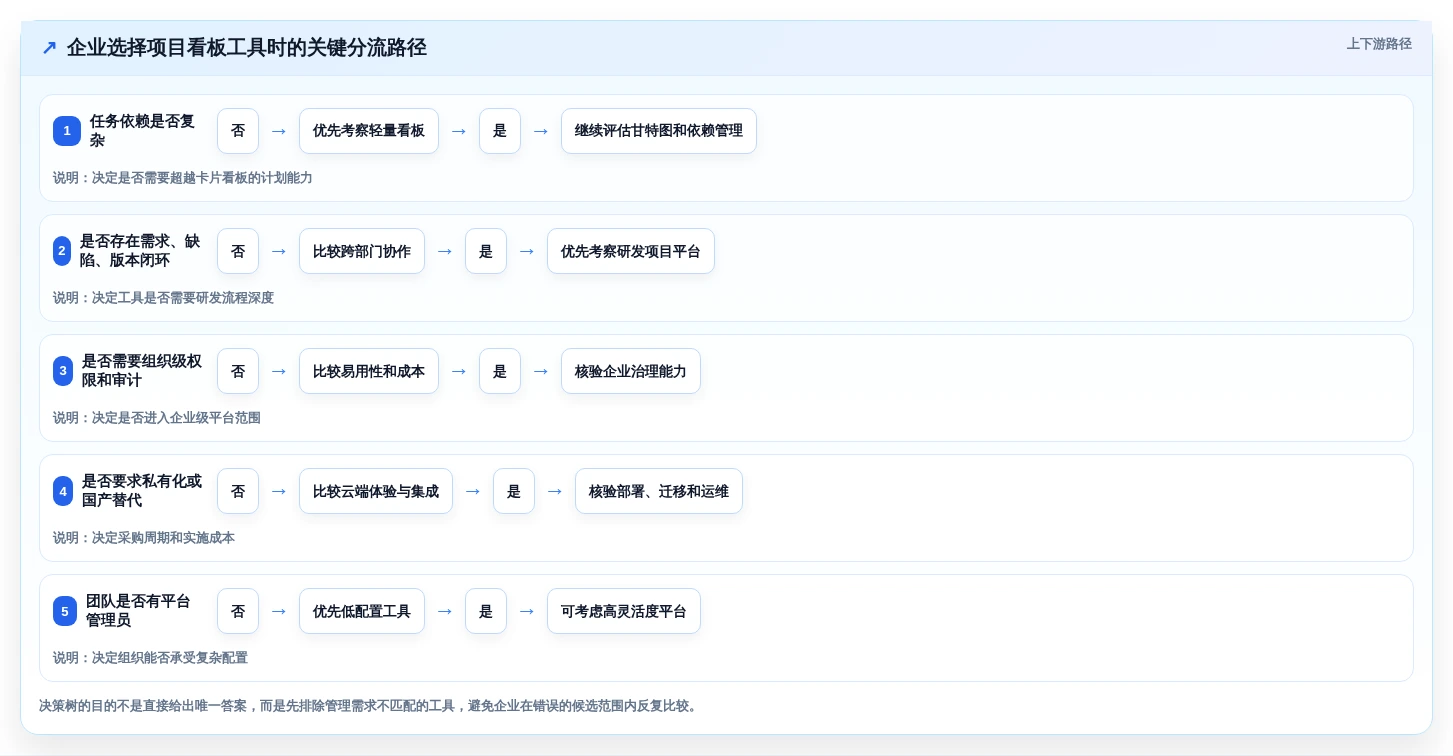Click 核验企业治理能力 box
This screenshot has width=1453, height=756.
pyautogui.click(x=631, y=371)
